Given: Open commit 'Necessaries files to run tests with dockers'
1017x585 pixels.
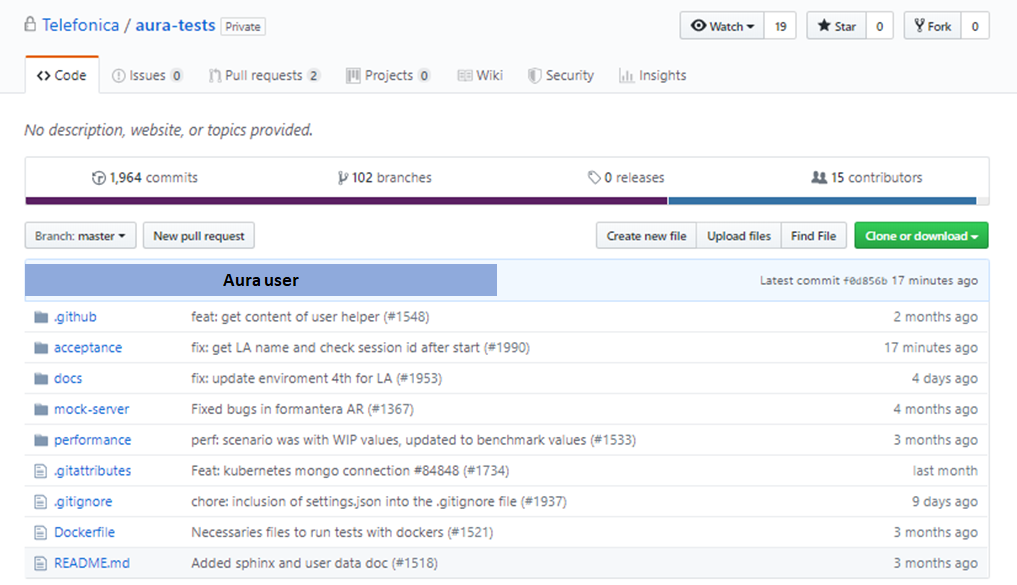Looking at the screenshot, I should [342, 532].
